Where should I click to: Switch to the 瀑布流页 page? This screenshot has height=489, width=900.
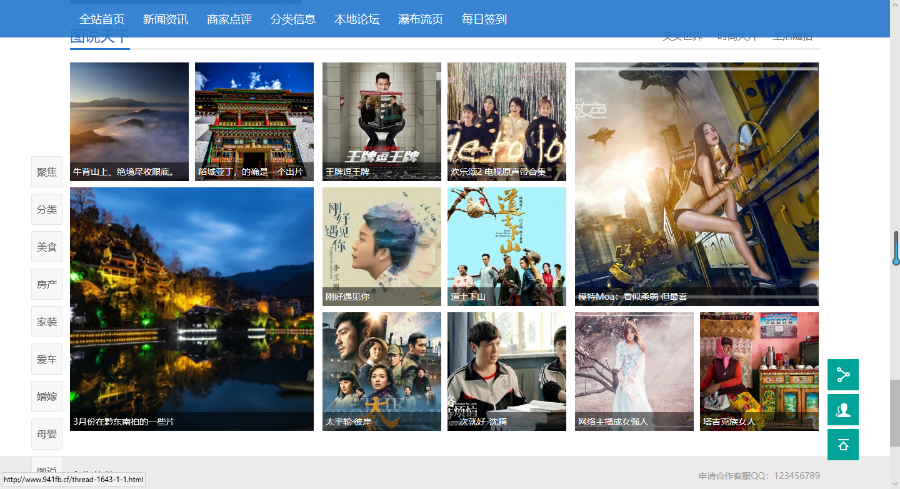click(x=420, y=19)
